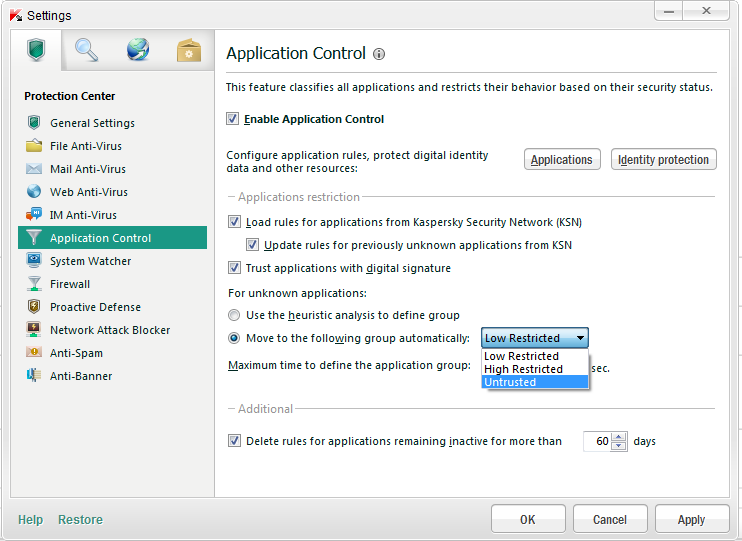Increase the inactive days spinner value
Image resolution: width=742 pixels, height=541 pixels.
pos(621,437)
